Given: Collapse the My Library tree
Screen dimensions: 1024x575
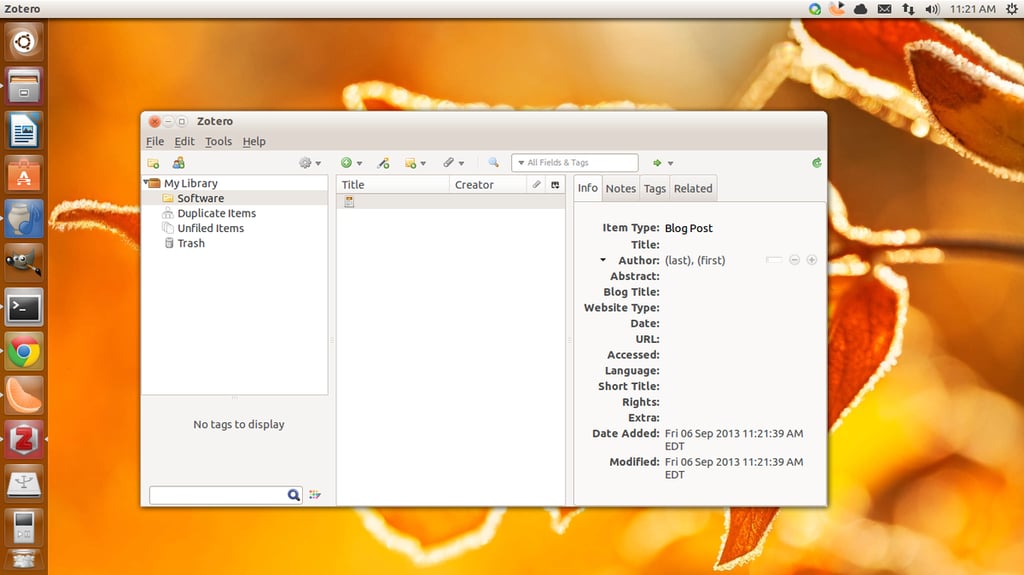Looking at the screenshot, I should pyautogui.click(x=146, y=183).
